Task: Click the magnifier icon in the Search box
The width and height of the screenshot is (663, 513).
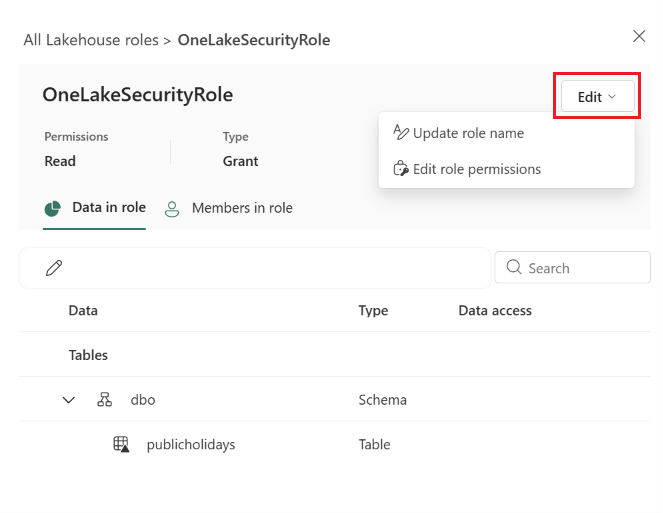Action: click(514, 267)
